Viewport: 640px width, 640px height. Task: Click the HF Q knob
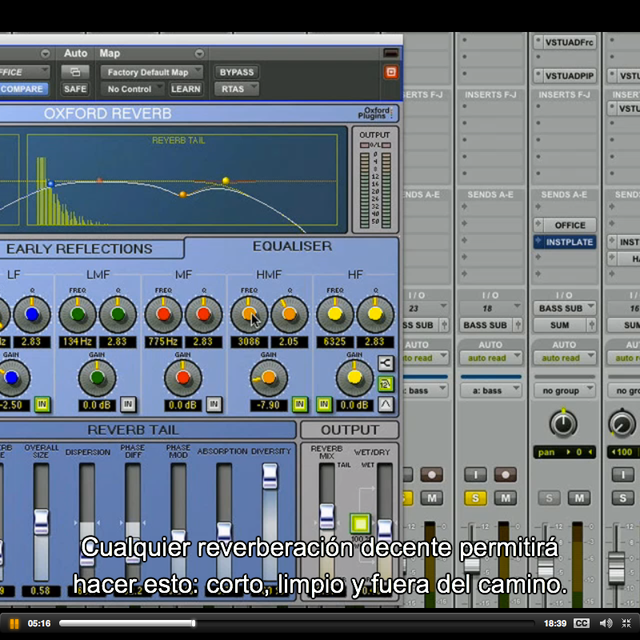pyautogui.click(x=375, y=314)
